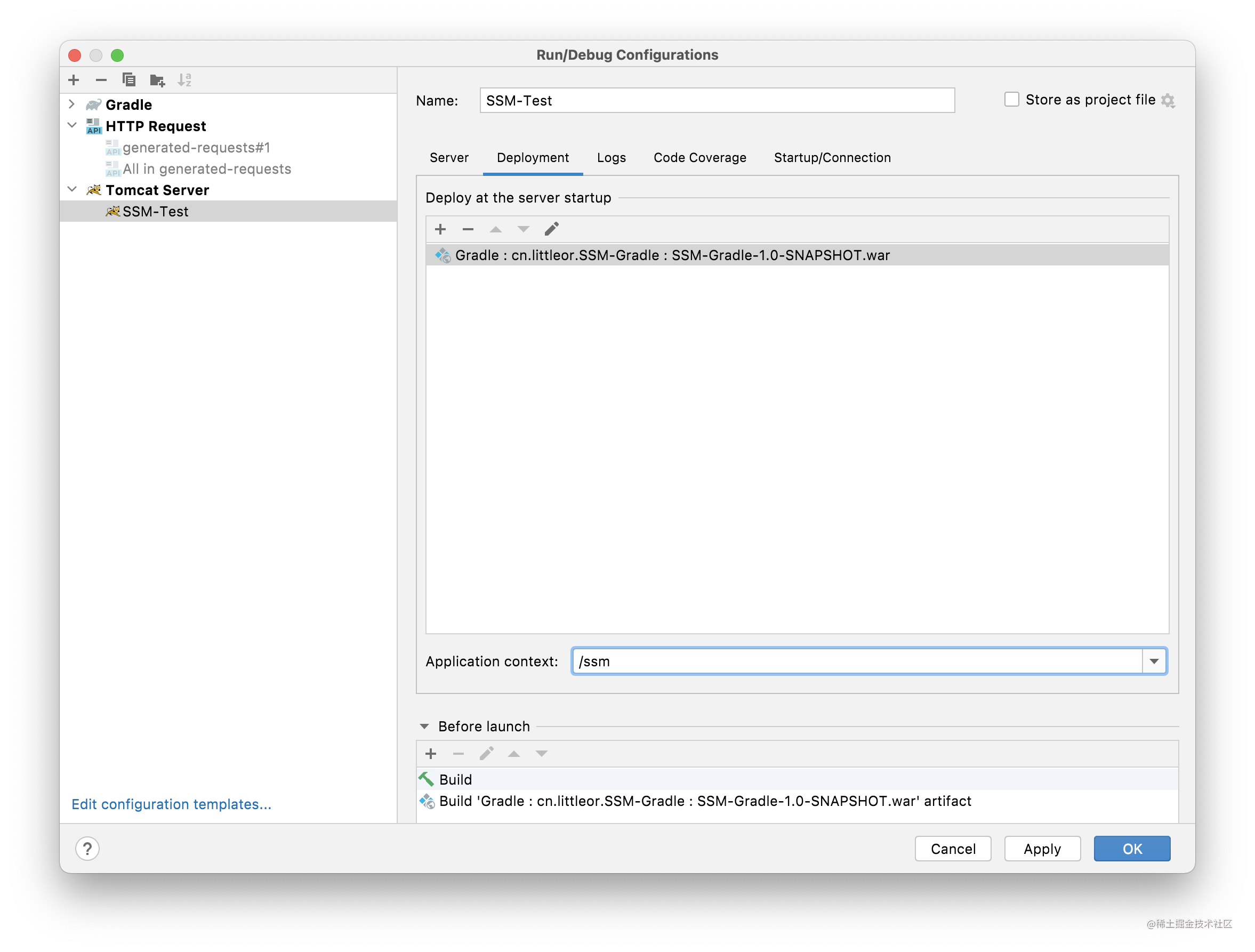Confirm with the OK button
Screen dimensions: 1255x952
click(x=1132, y=849)
